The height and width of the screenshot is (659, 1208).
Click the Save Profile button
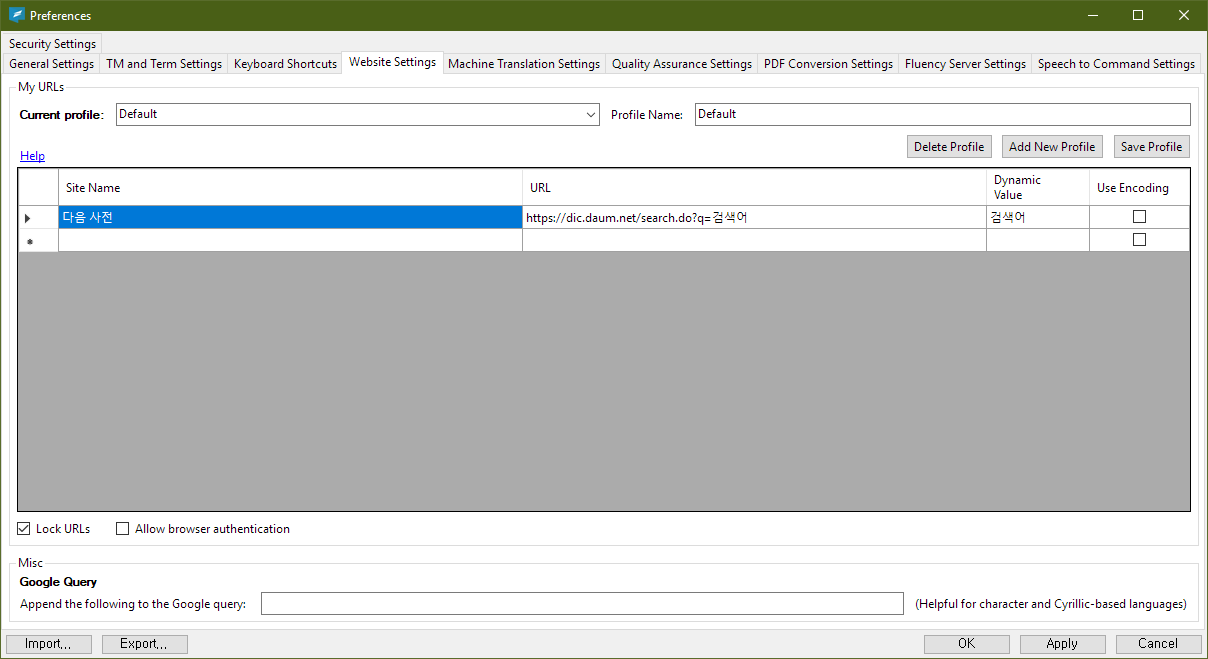(x=1151, y=147)
